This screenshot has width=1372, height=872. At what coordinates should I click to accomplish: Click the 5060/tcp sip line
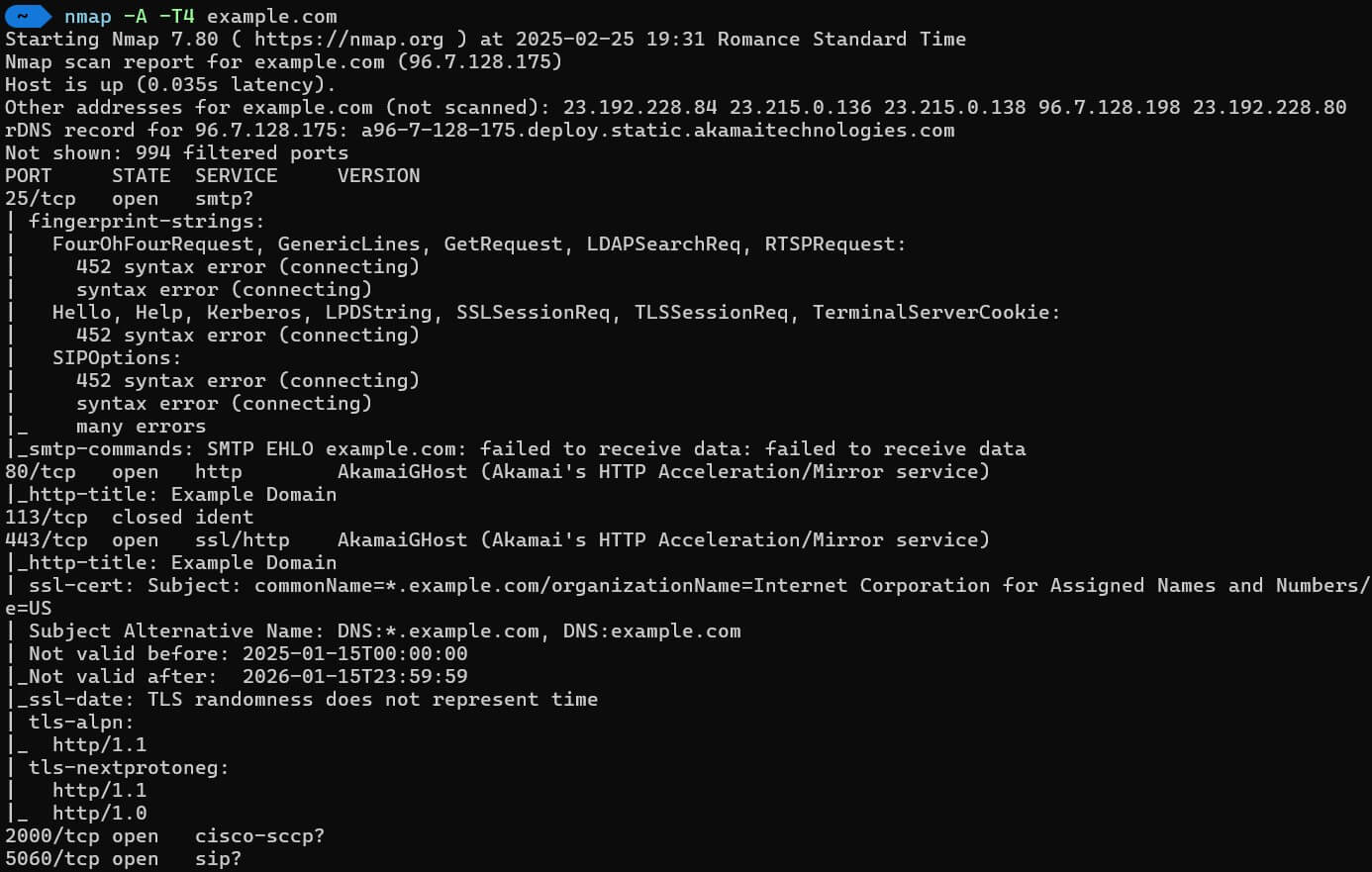click(123, 858)
